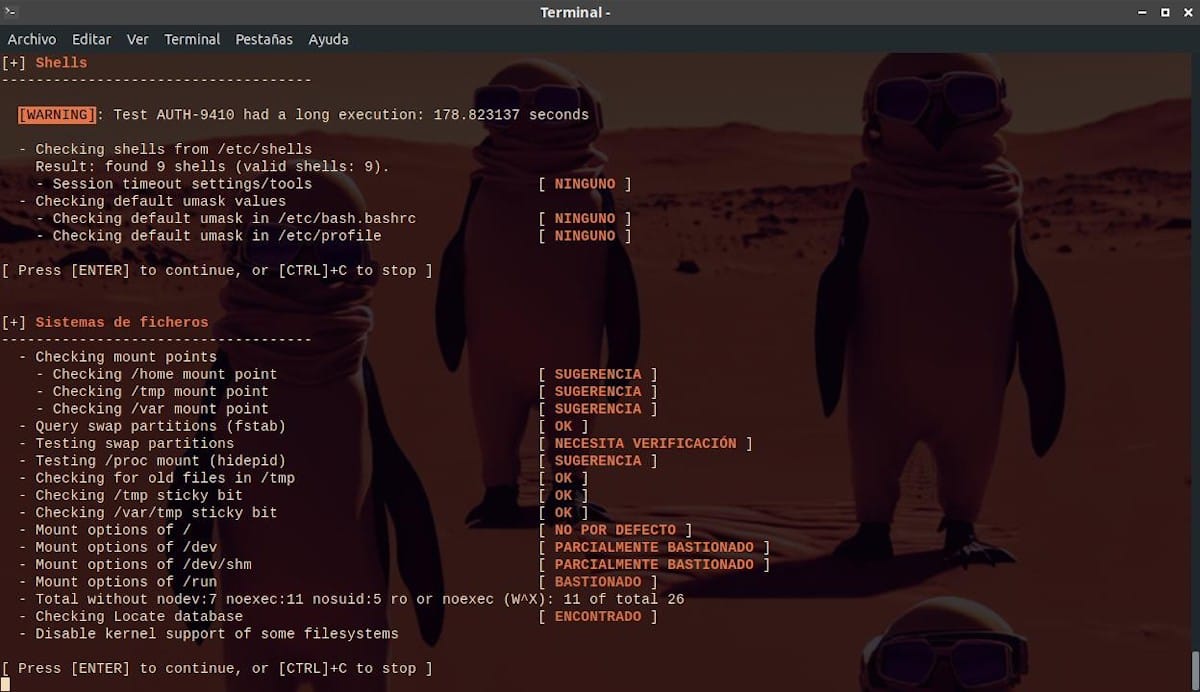Click 'Checking Locate database' line
The height and width of the screenshot is (692, 1200).
tap(131, 616)
